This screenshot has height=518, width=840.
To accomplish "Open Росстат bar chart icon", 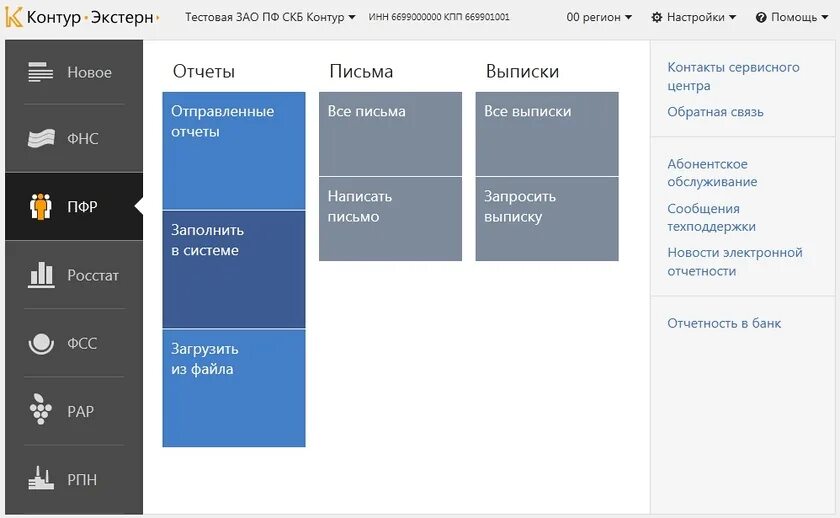I will pos(41,275).
